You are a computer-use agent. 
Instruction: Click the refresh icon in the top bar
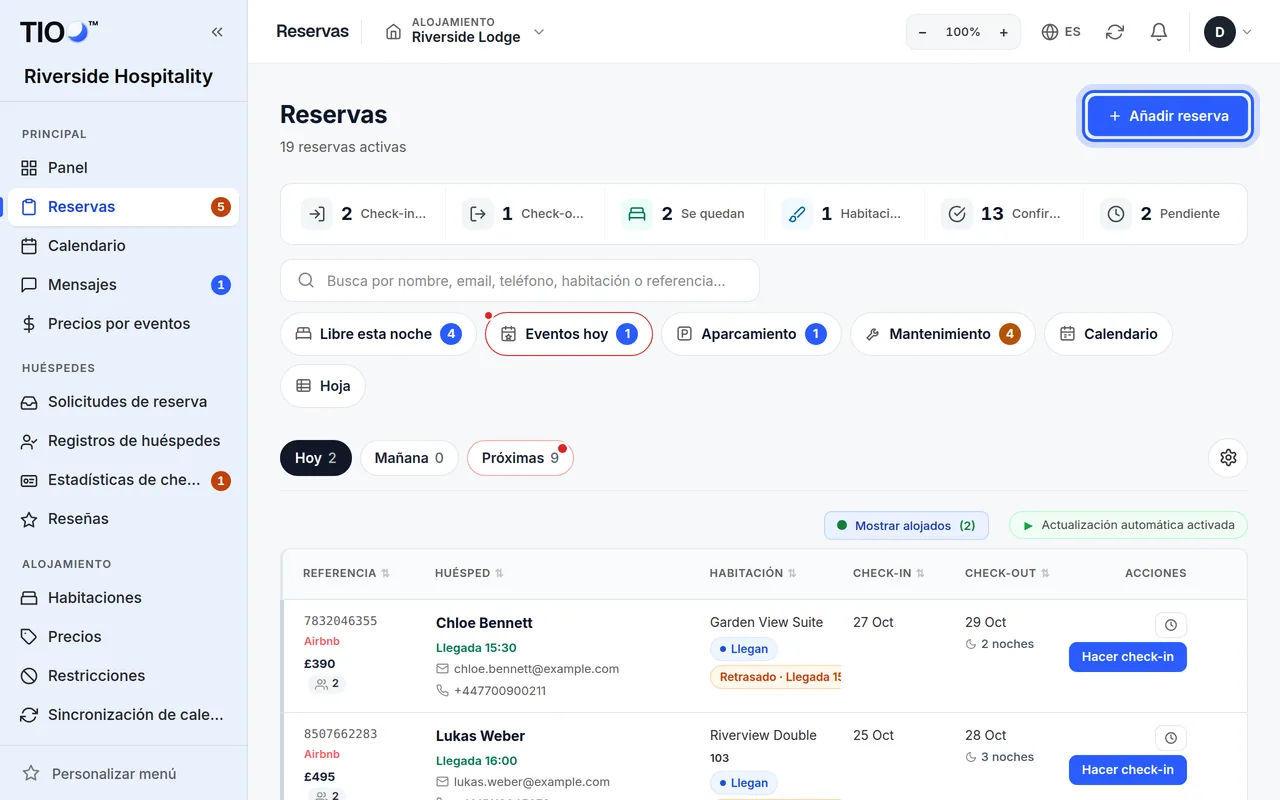coord(1115,32)
